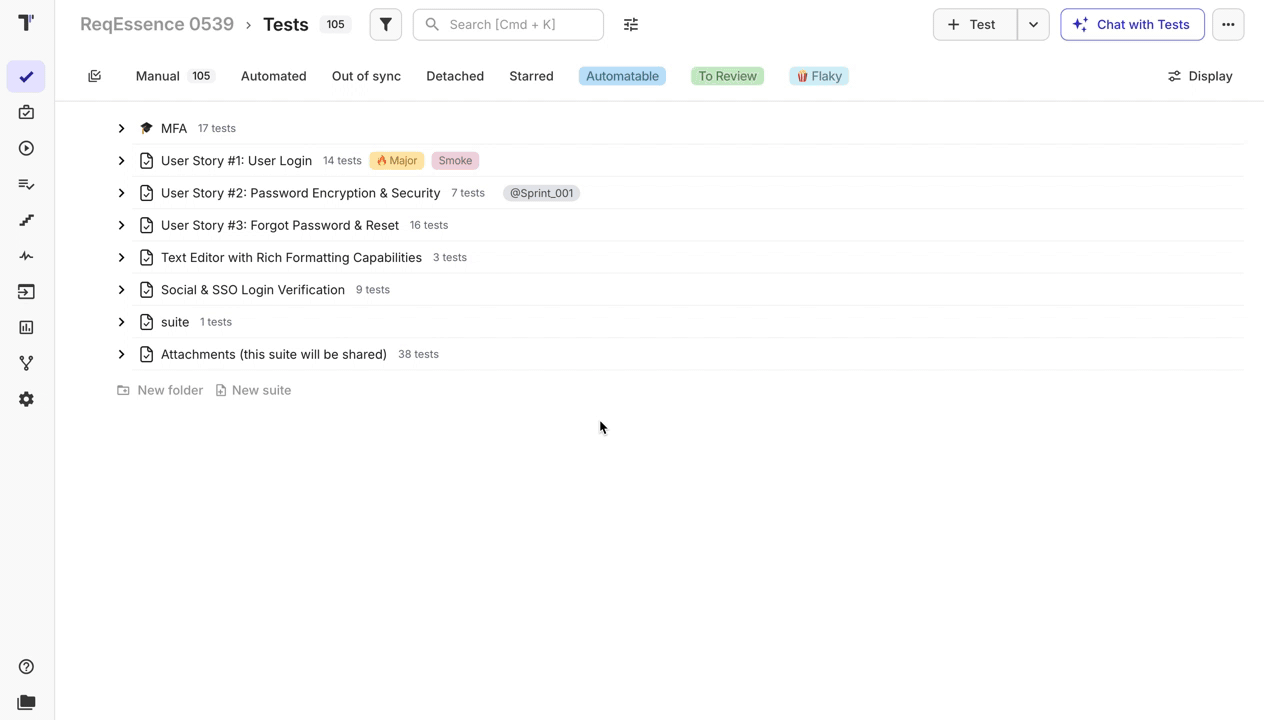This screenshot has height=720, width=1264.
Task: Switch to the Out of sync tab
Action: 366,76
